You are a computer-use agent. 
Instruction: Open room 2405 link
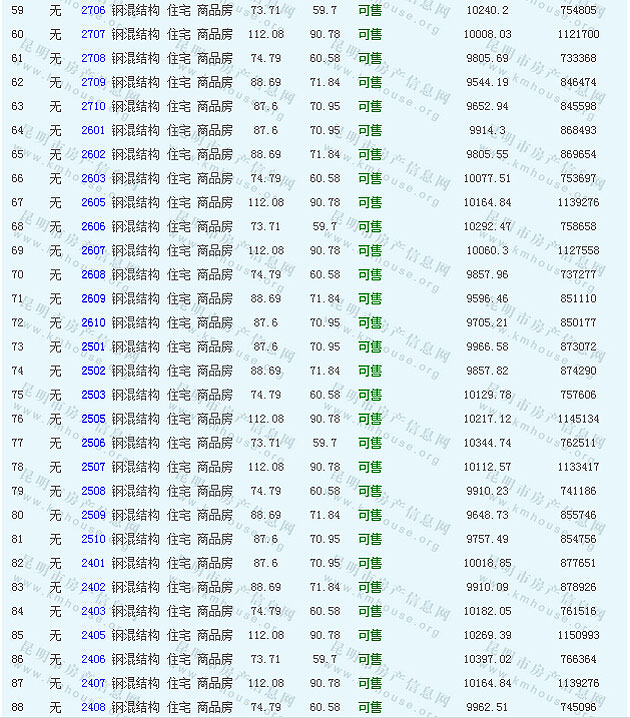click(93, 635)
